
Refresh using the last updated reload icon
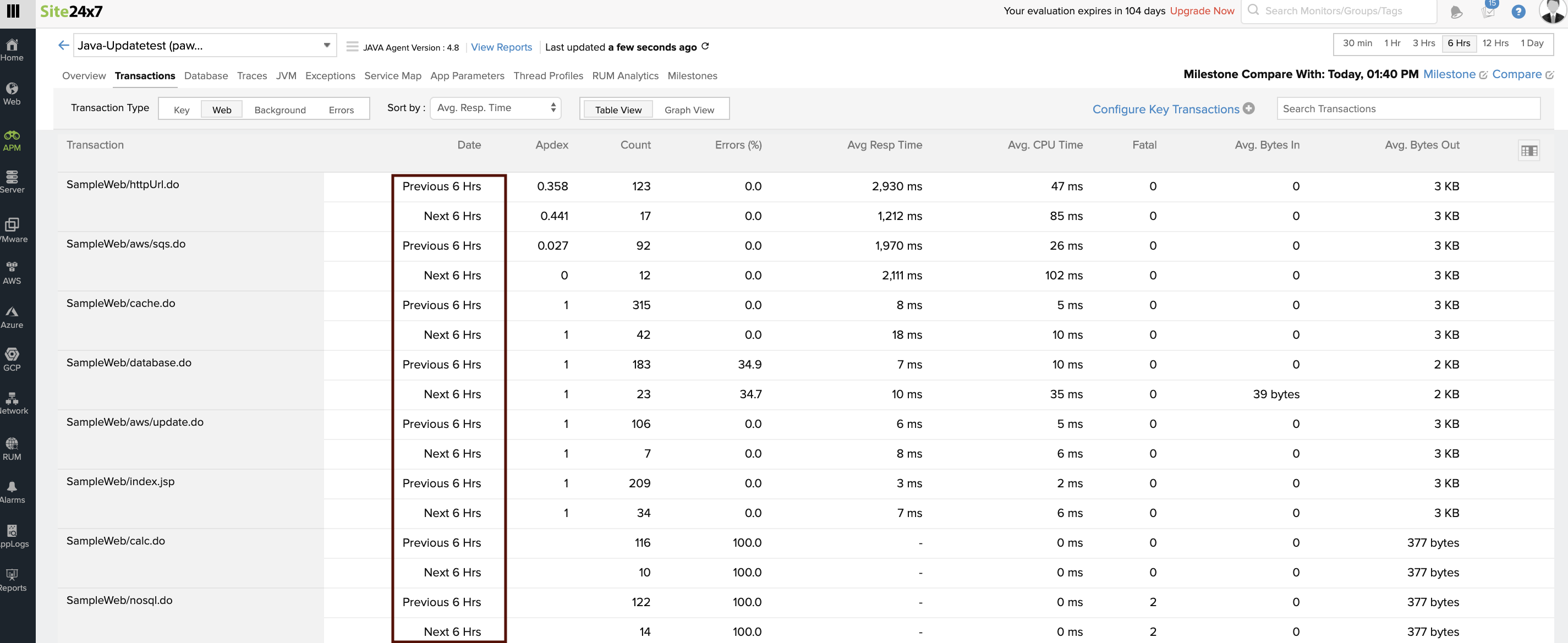[705, 47]
